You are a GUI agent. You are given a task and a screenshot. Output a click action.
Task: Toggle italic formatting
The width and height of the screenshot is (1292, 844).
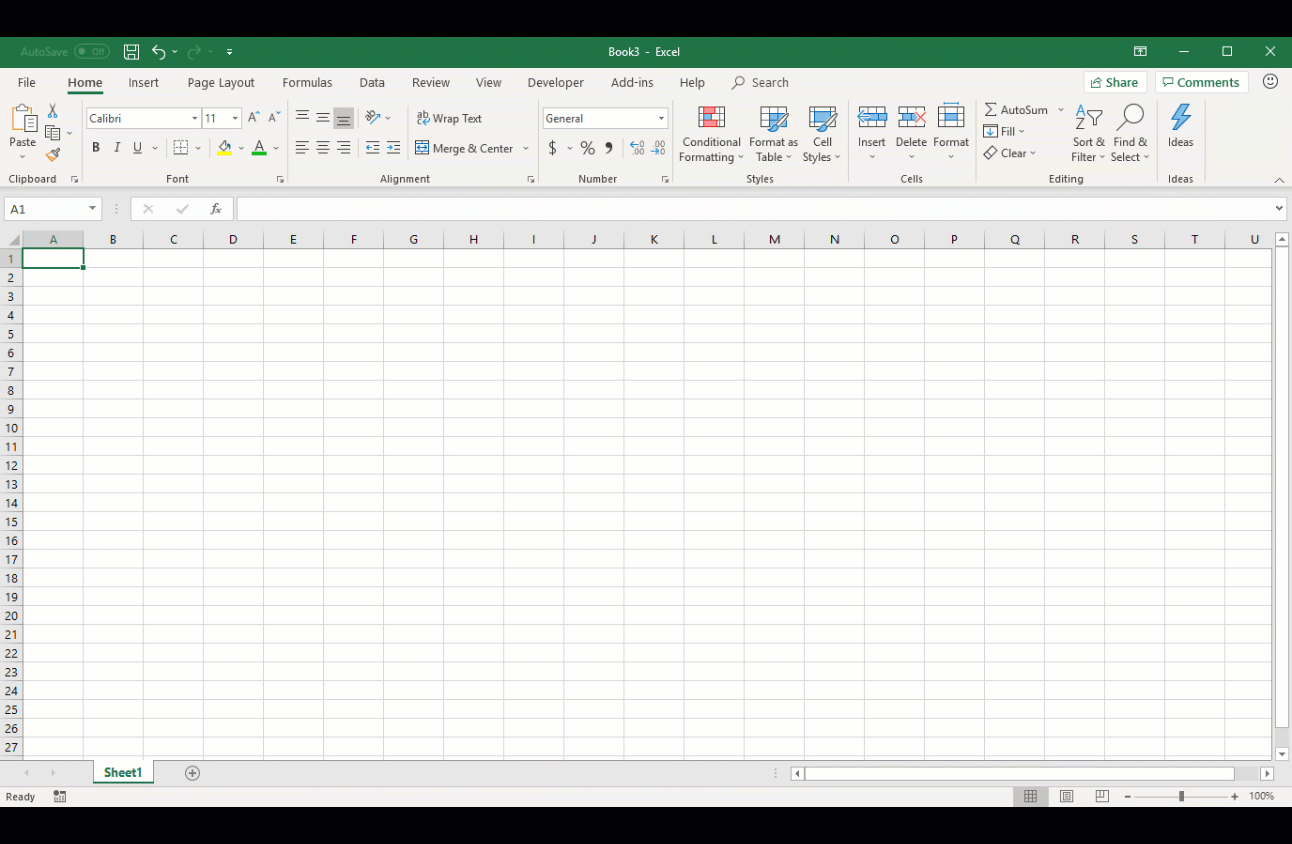click(116, 147)
